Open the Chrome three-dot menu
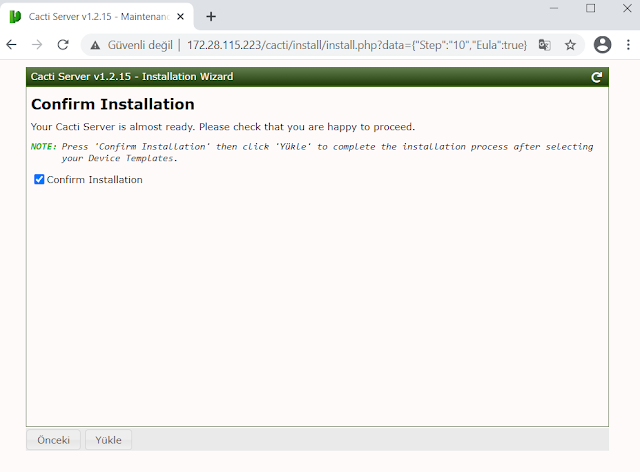Viewport: 640px width, 472px height. (x=628, y=45)
